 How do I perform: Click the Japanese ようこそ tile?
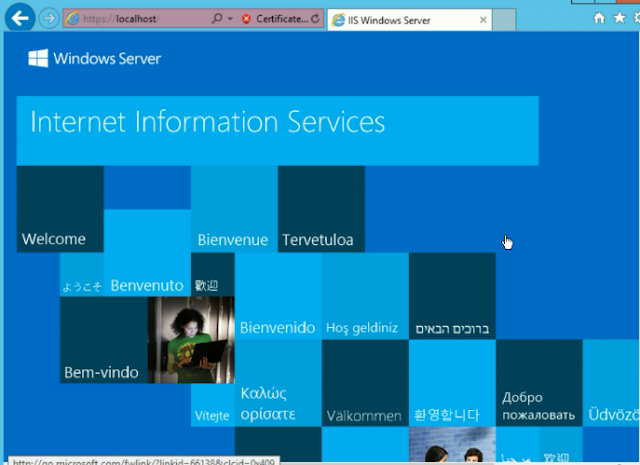coord(82,274)
